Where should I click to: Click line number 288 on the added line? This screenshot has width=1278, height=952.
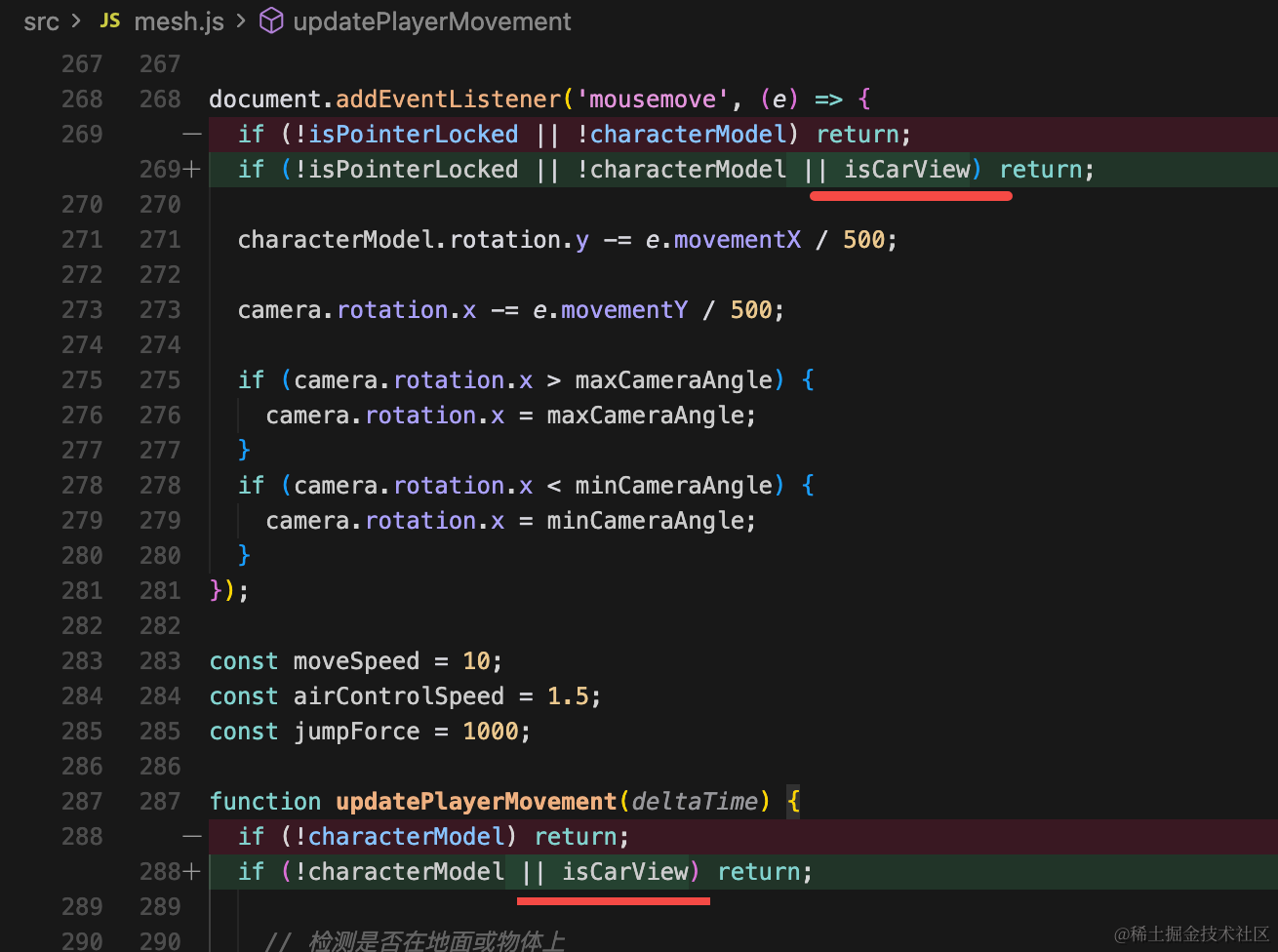tap(160, 871)
